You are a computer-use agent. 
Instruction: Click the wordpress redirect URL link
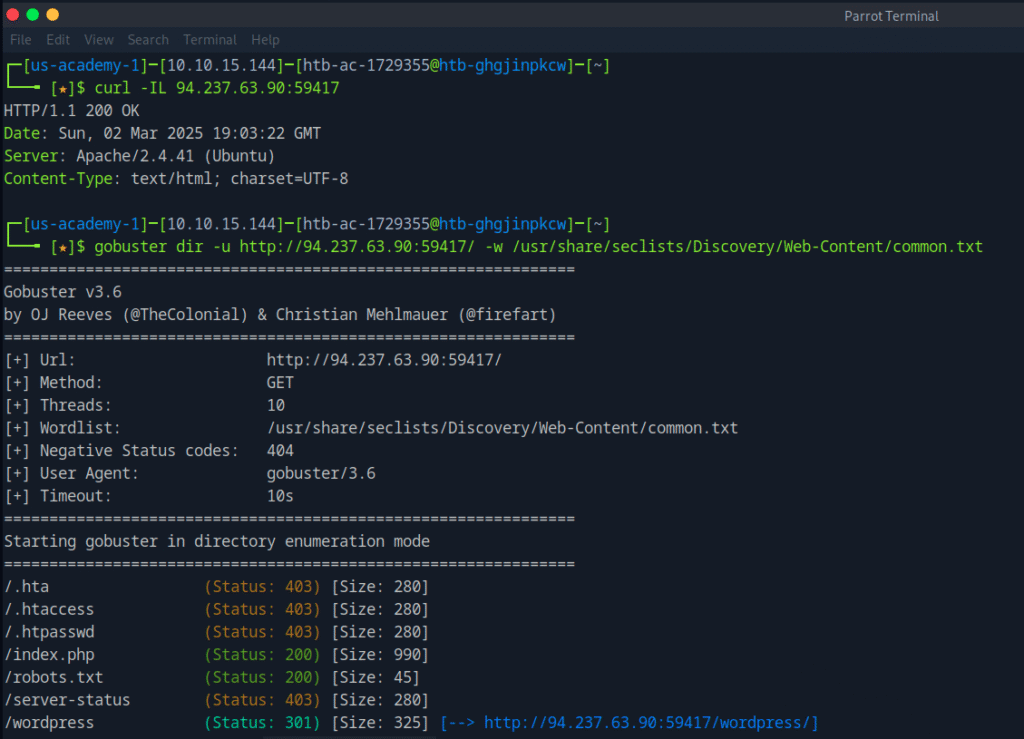click(x=650, y=722)
